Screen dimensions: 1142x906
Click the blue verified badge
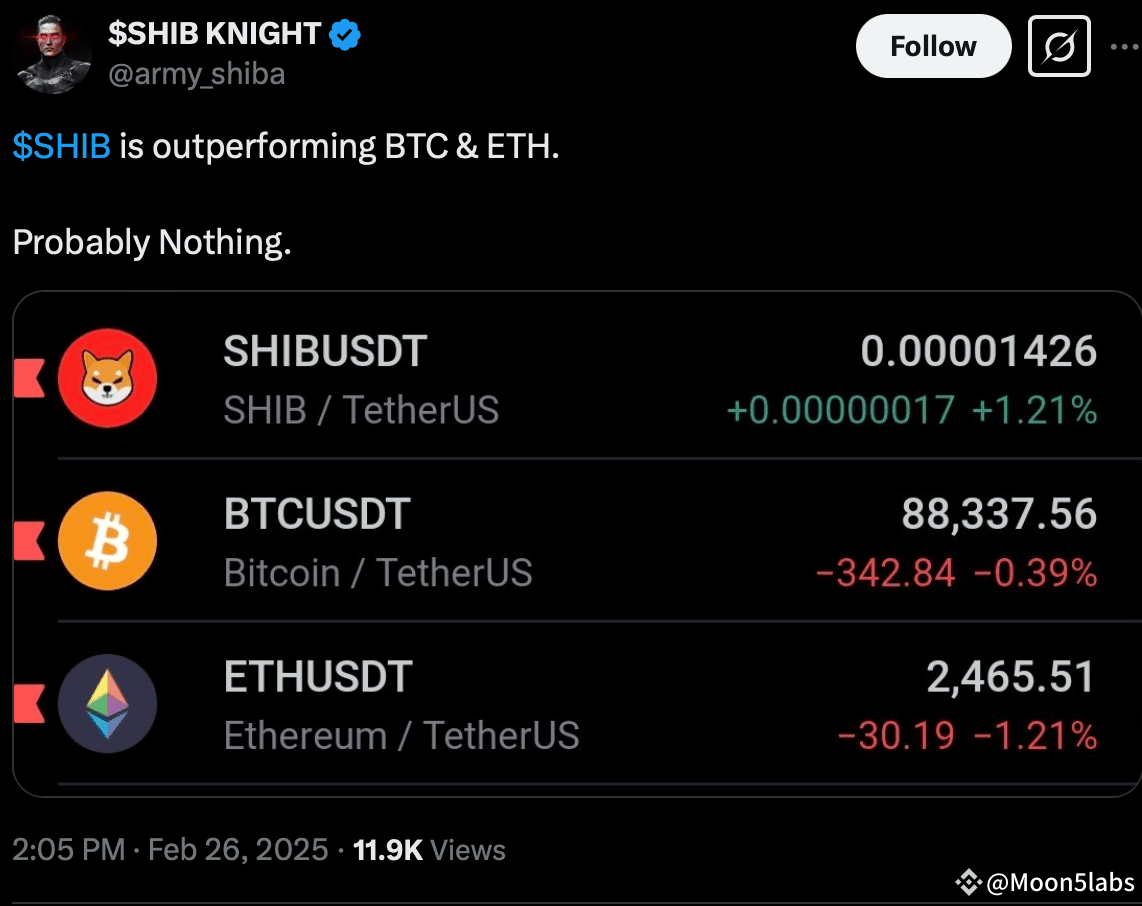346,35
